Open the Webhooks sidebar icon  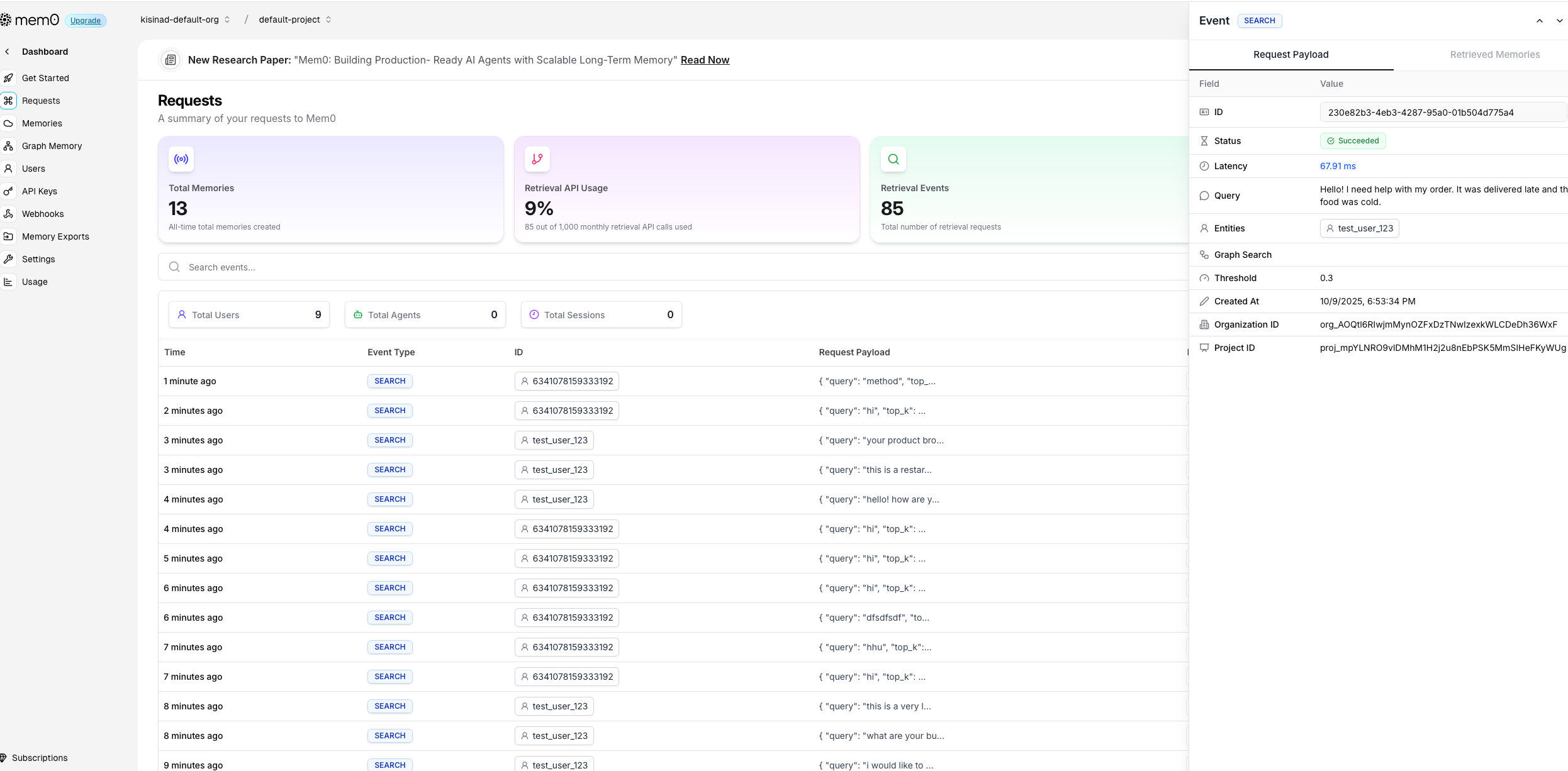(x=8, y=214)
